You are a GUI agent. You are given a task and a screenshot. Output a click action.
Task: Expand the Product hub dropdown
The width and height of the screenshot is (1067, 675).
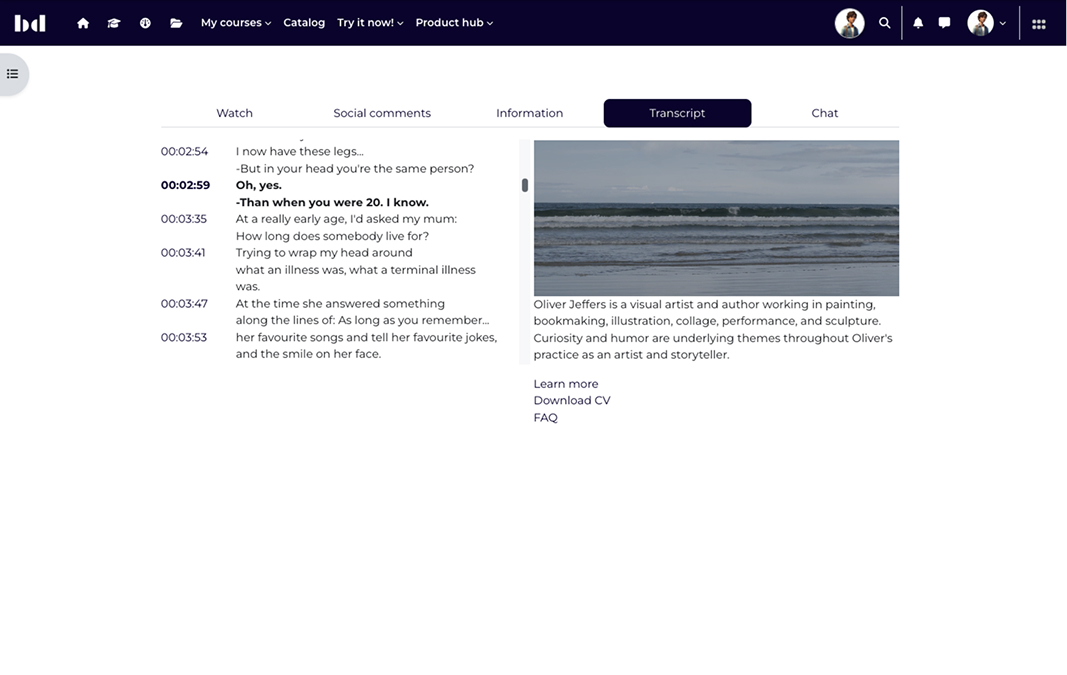tap(454, 23)
